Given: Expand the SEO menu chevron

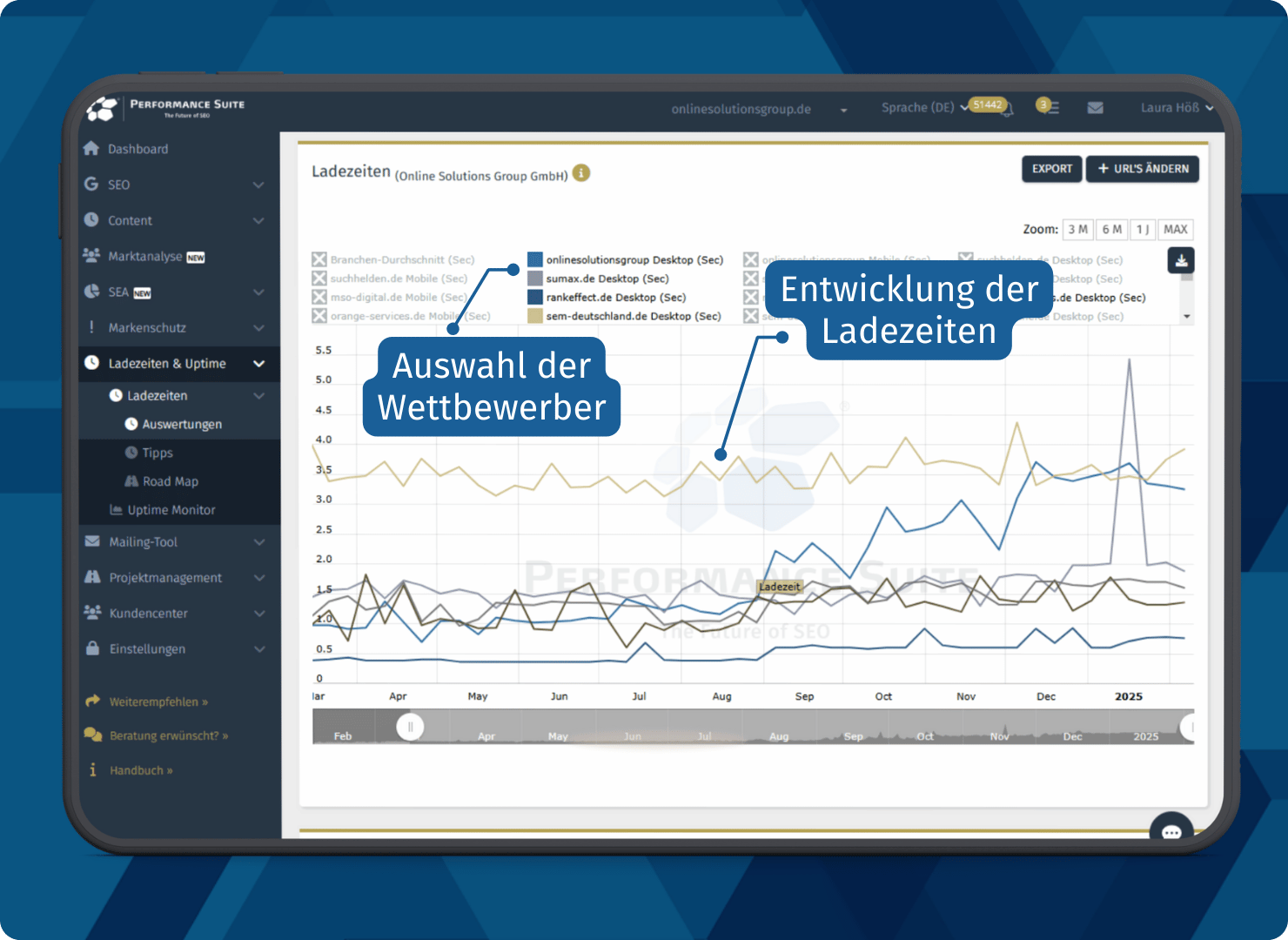Looking at the screenshot, I should pos(258,185).
